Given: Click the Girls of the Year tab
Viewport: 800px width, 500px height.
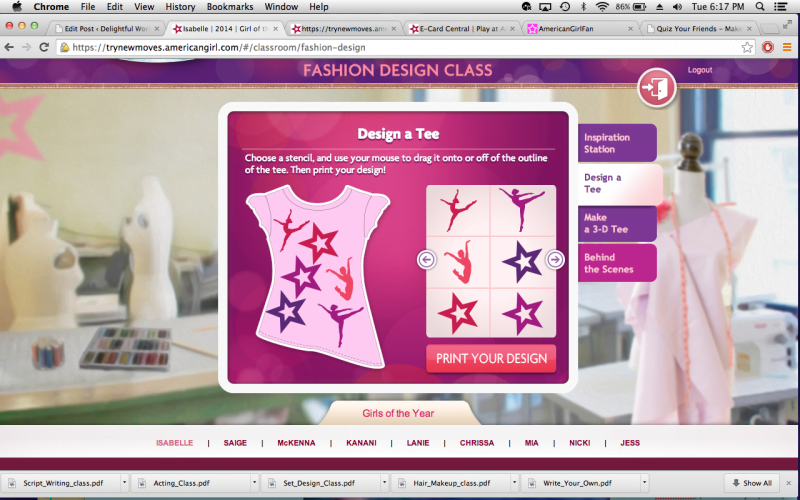Looking at the screenshot, I should [x=398, y=413].
